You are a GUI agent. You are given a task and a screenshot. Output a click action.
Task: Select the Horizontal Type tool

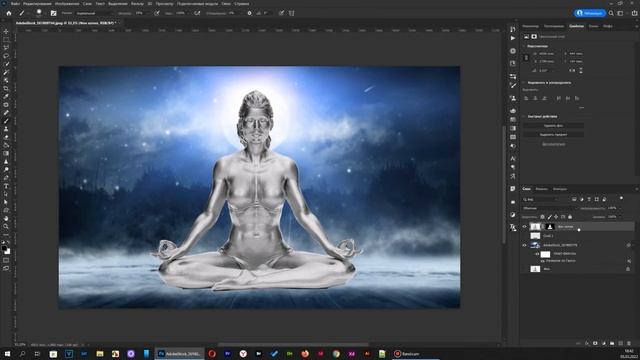coord(6,186)
